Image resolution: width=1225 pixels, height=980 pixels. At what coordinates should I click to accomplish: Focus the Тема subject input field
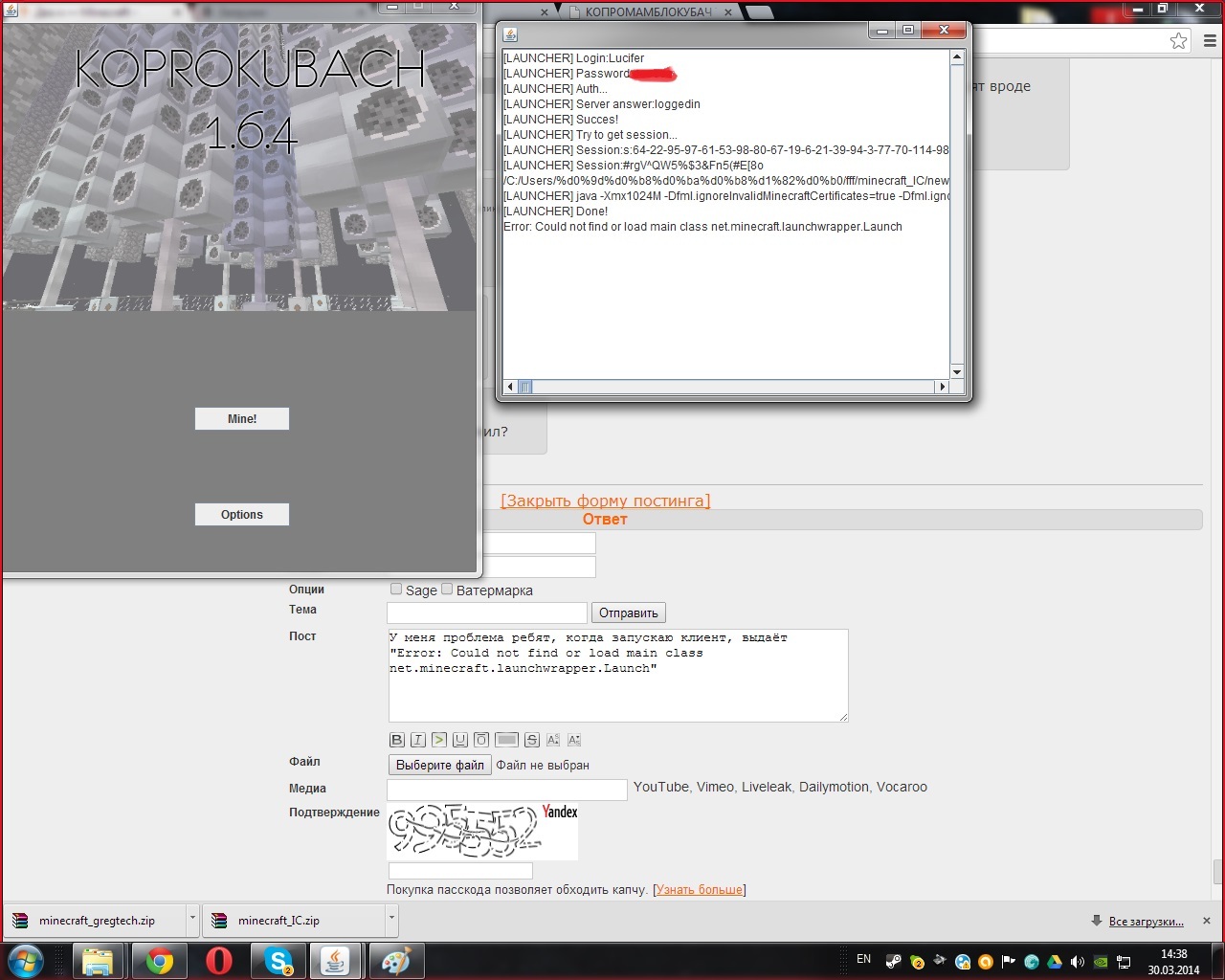487,612
